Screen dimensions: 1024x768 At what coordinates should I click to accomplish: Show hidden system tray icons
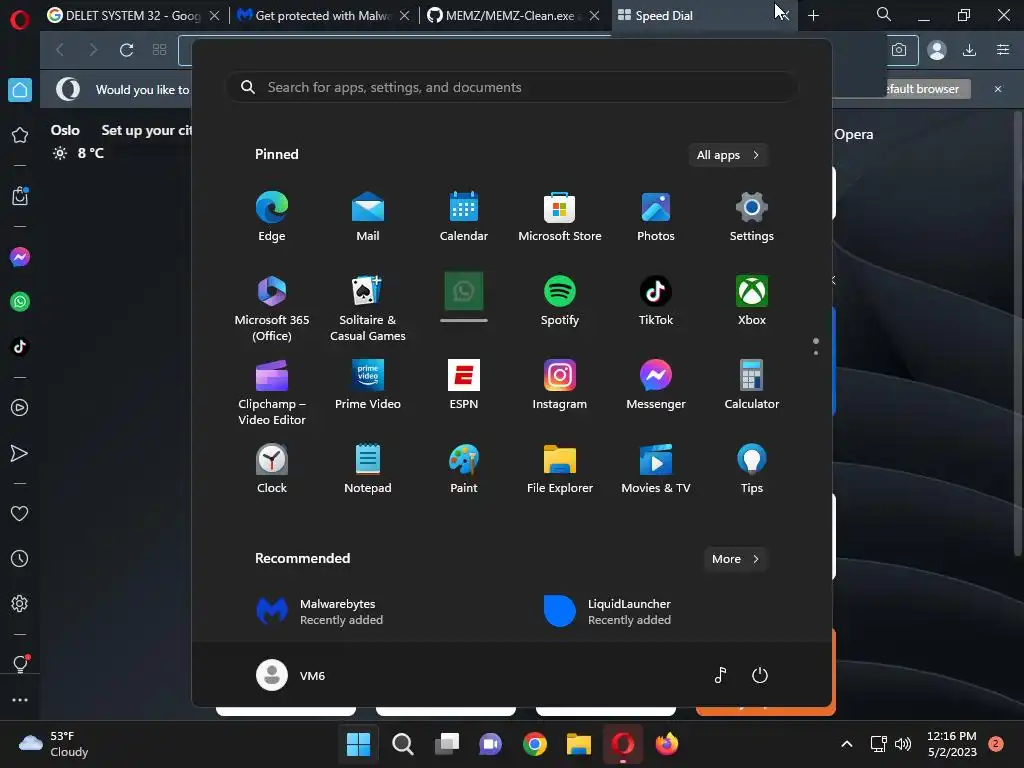pos(846,744)
